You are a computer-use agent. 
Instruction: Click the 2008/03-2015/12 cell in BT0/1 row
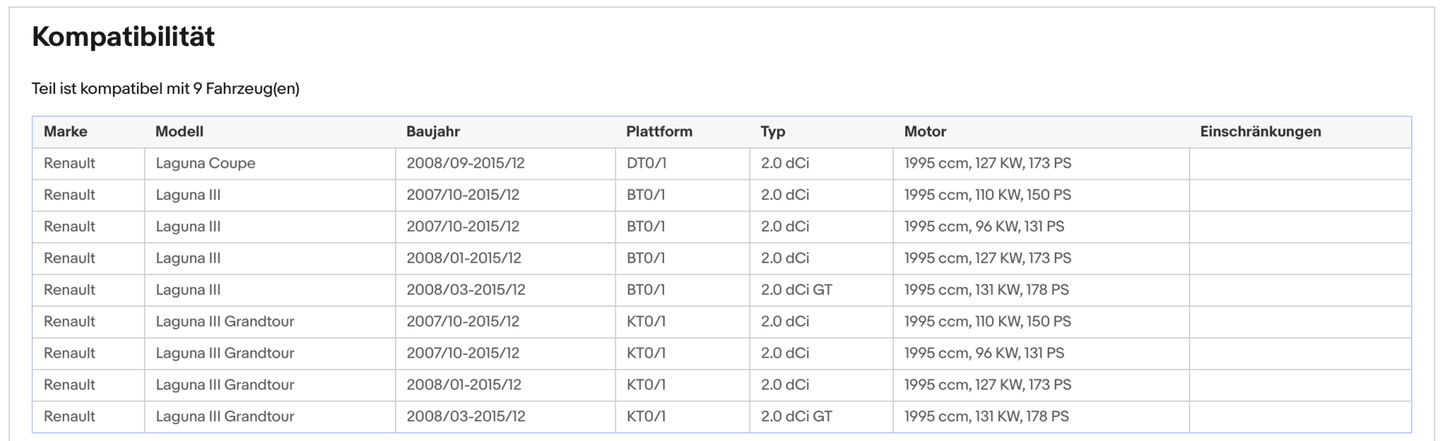pyautogui.click(x=466, y=290)
